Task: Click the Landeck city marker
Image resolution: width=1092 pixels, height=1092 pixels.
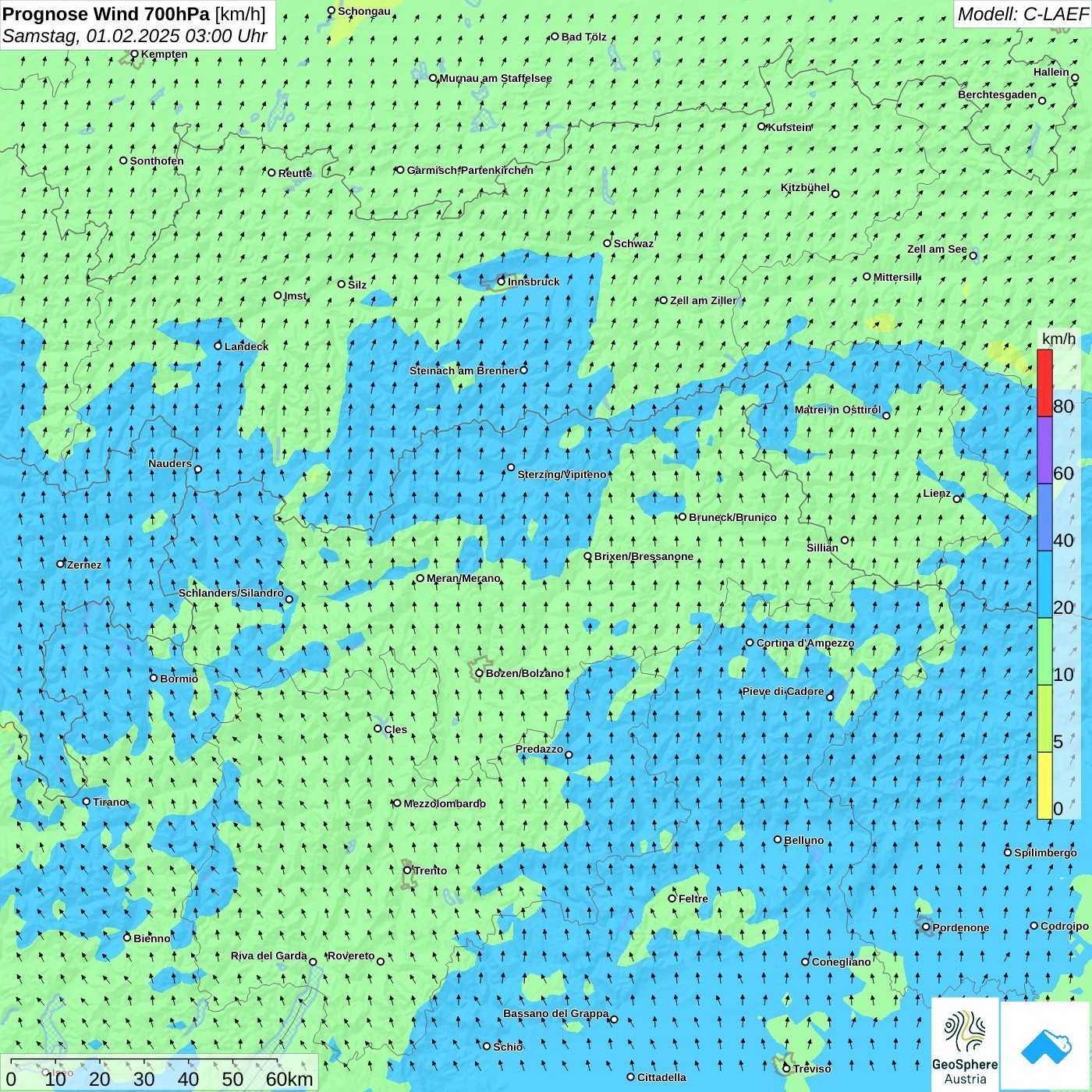Action: pos(218,346)
